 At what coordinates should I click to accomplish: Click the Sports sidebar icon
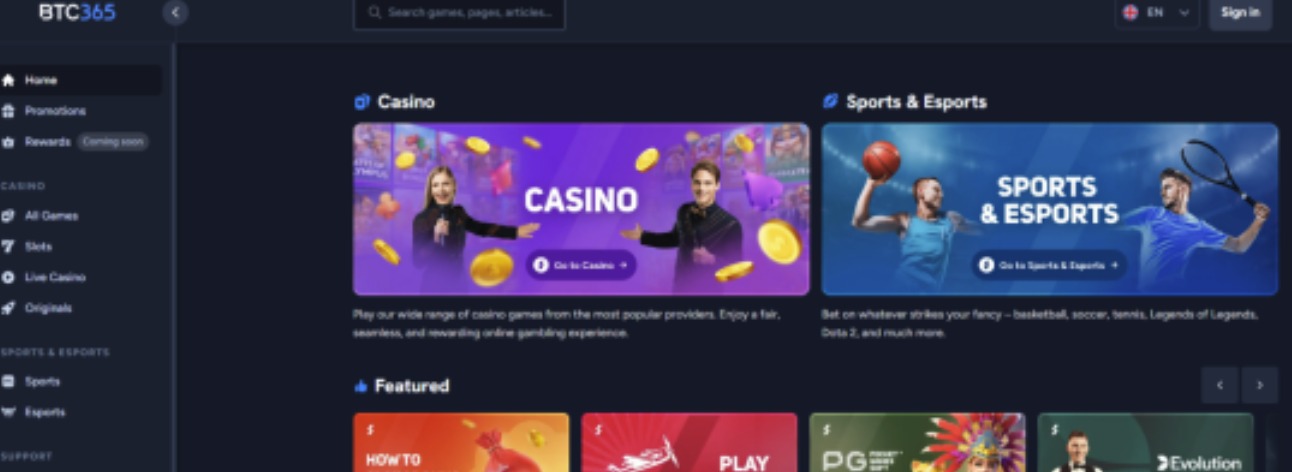9,381
